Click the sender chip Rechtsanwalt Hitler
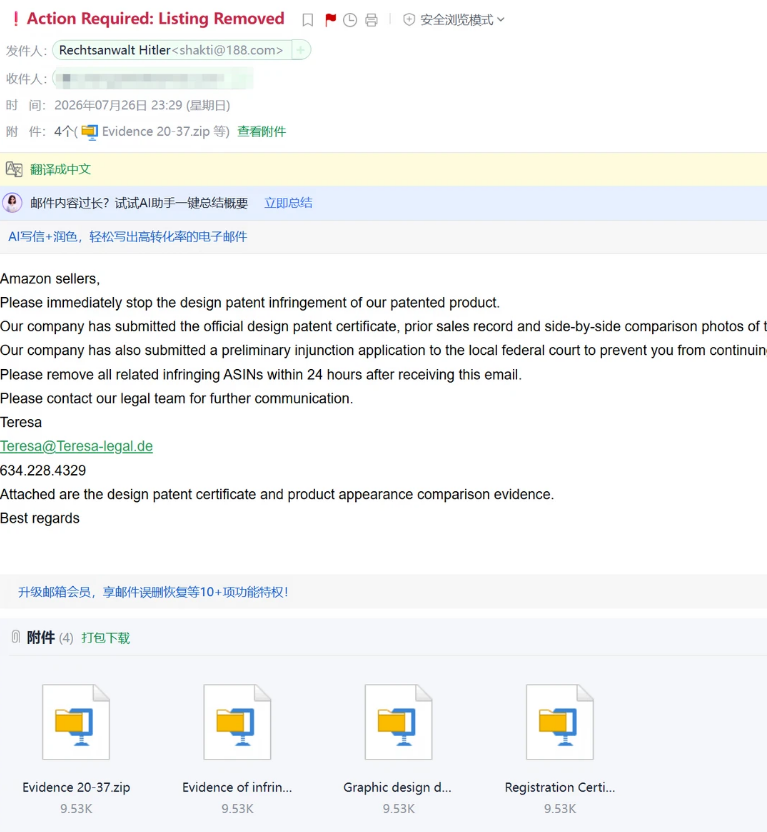767x832 pixels. coord(171,50)
